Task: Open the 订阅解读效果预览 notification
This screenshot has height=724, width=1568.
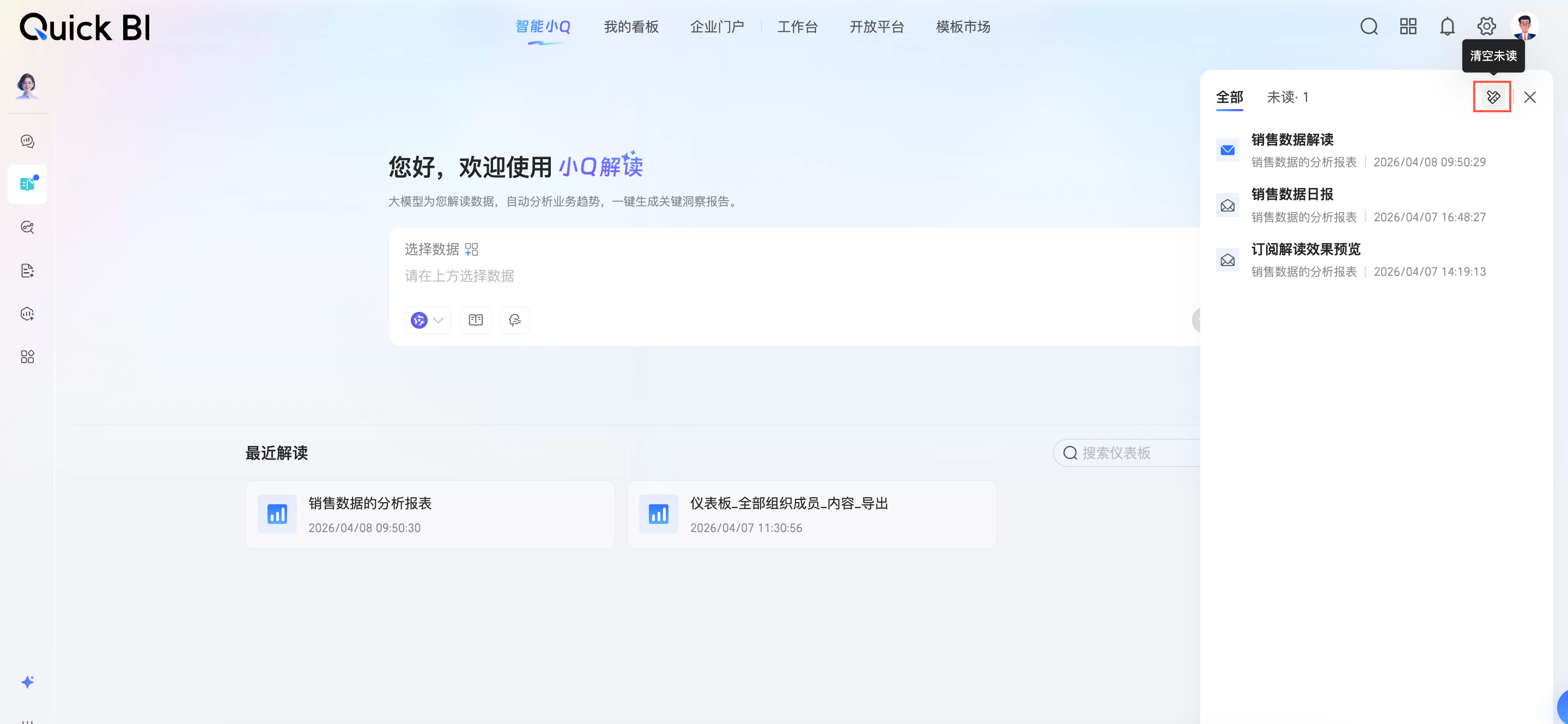Action: pyautogui.click(x=1376, y=260)
